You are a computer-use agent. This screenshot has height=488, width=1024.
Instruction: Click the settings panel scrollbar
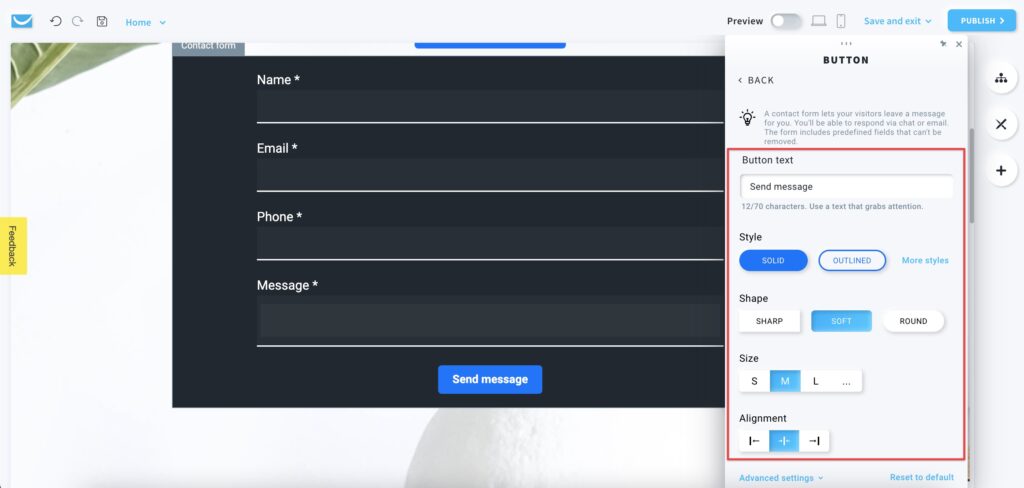click(x=971, y=176)
